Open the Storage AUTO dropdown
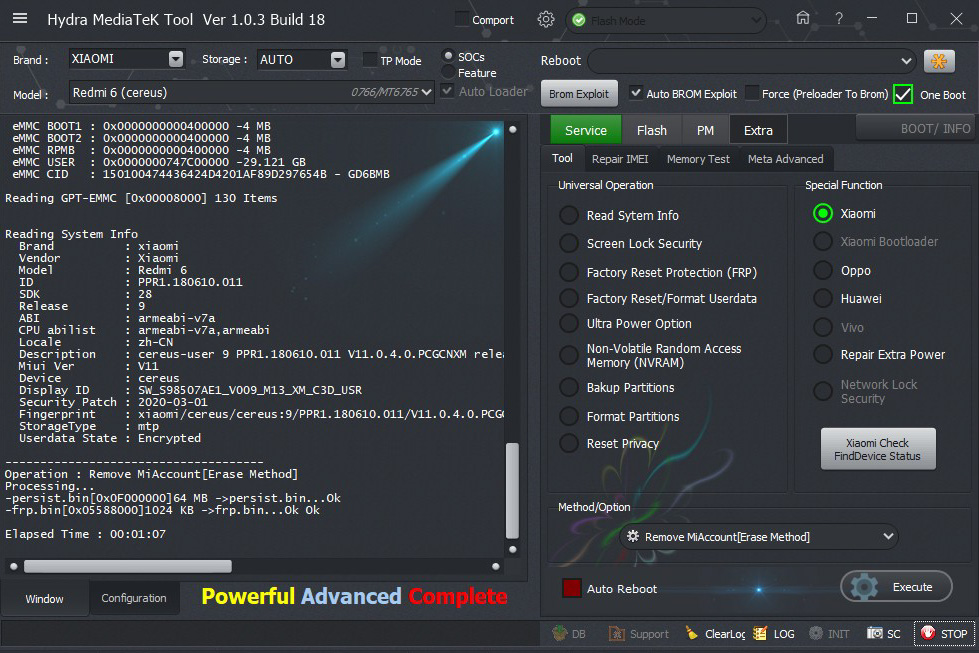Viewport: 979px width, 653px height. point(338,59)
